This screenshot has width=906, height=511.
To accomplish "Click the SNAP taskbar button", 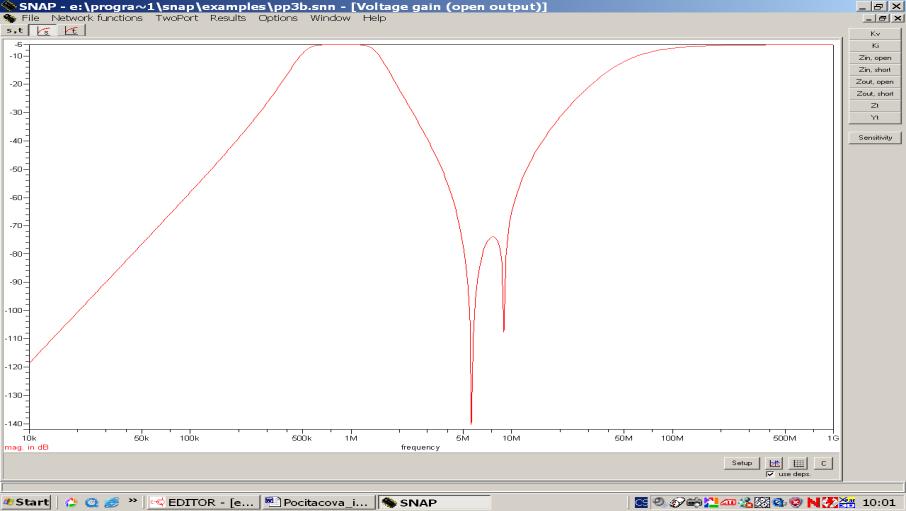I will click(x=435, y=502).
